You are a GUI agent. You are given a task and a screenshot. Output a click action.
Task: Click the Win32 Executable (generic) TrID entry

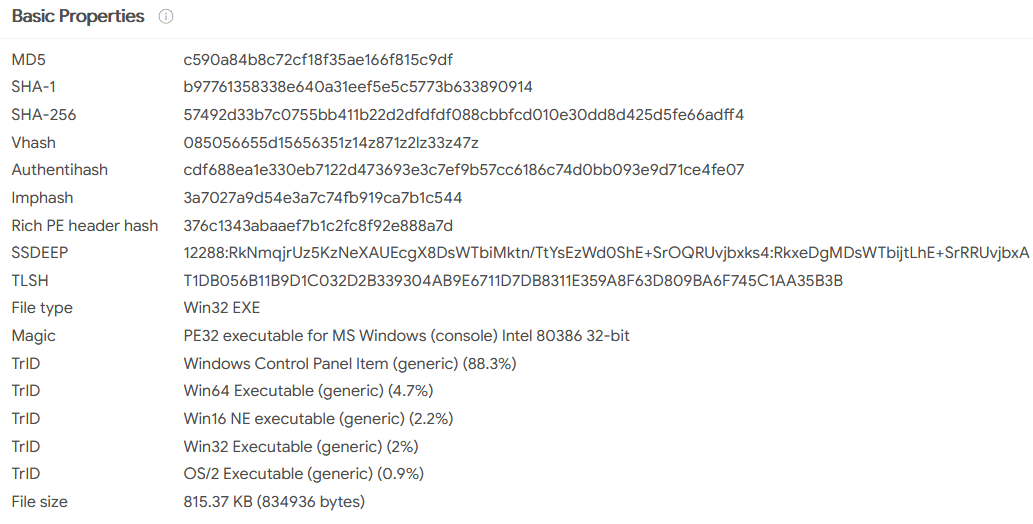[301, 446]
